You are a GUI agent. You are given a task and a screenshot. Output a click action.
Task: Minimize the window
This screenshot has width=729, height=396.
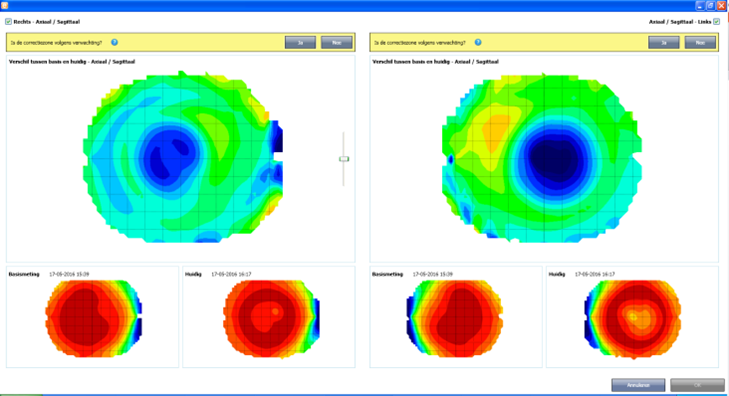click(700, 6)
